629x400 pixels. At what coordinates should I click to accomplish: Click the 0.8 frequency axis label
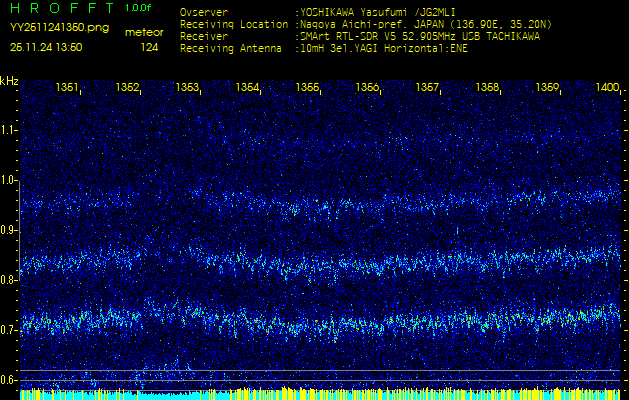[9, 280]
